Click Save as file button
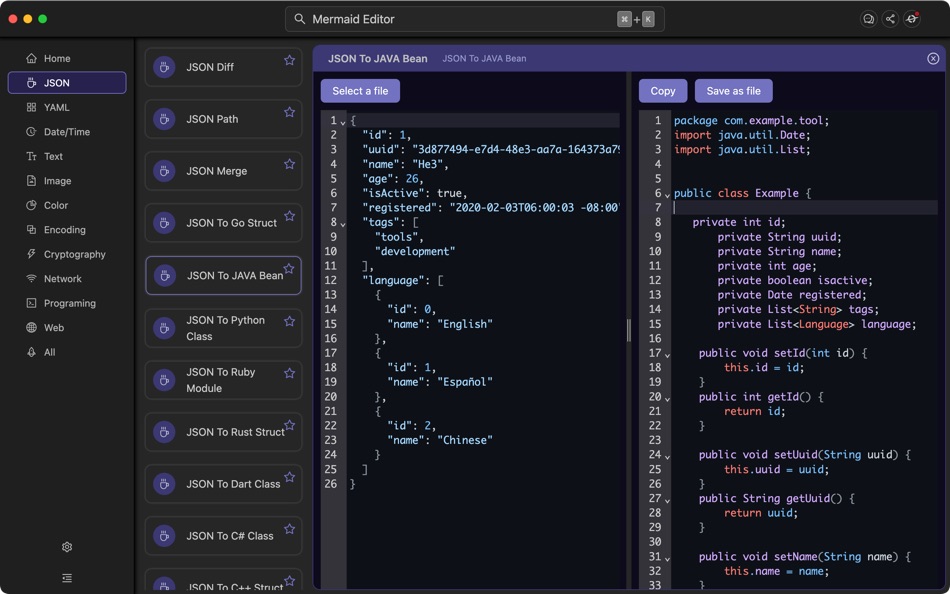 pos(734,91)
